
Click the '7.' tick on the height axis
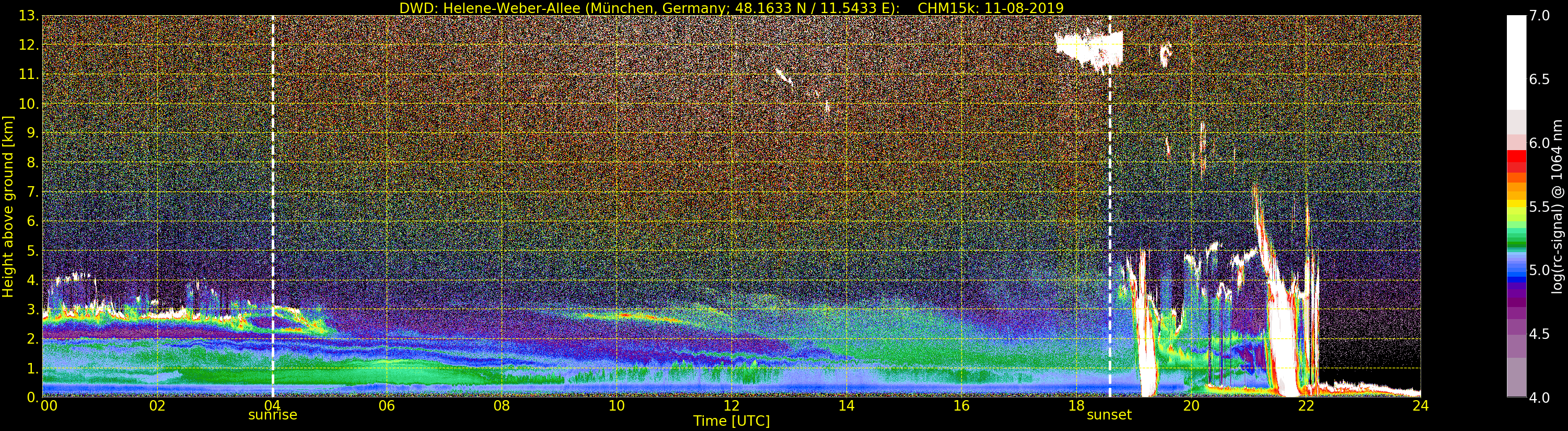coord(33,192)
